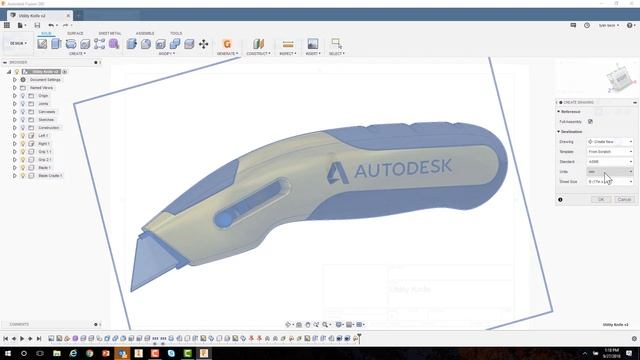Viewport: 640px width, 360px height.
Task: Open the job status clock icon
Action: click(587, 25)
